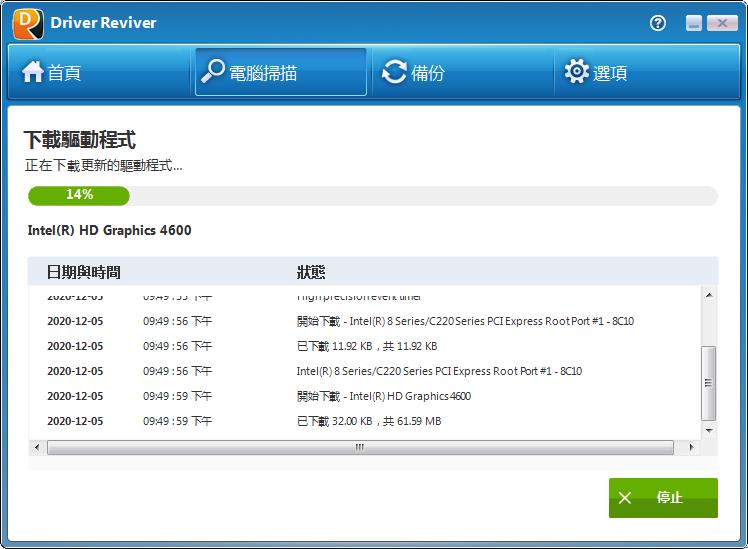Click the 日期與時間 column header
The height and width of the screenshot is (549, 748).
pyautogui.click(x=83, y=272)
